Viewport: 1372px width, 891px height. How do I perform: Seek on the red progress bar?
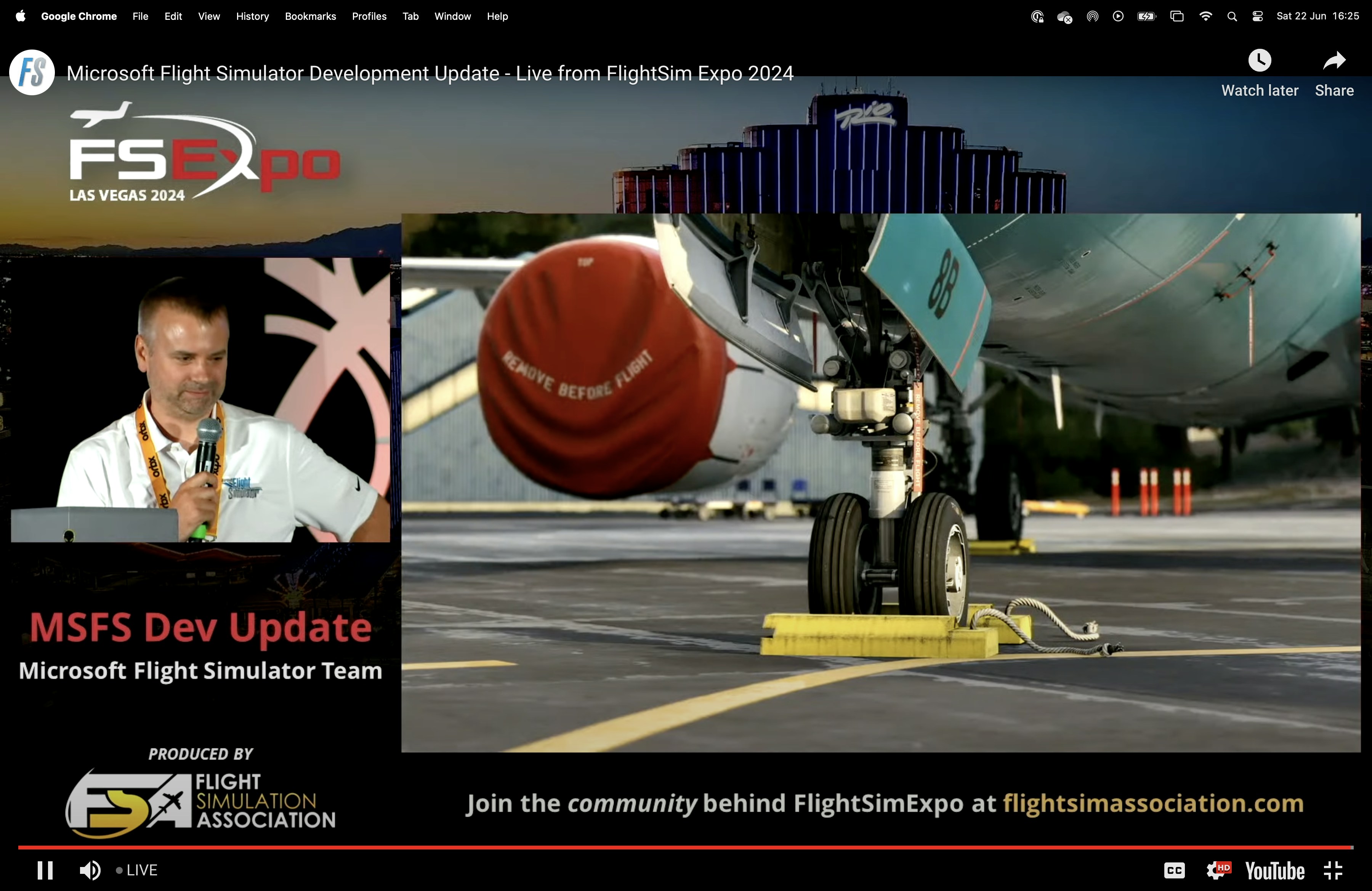[686, 847]
